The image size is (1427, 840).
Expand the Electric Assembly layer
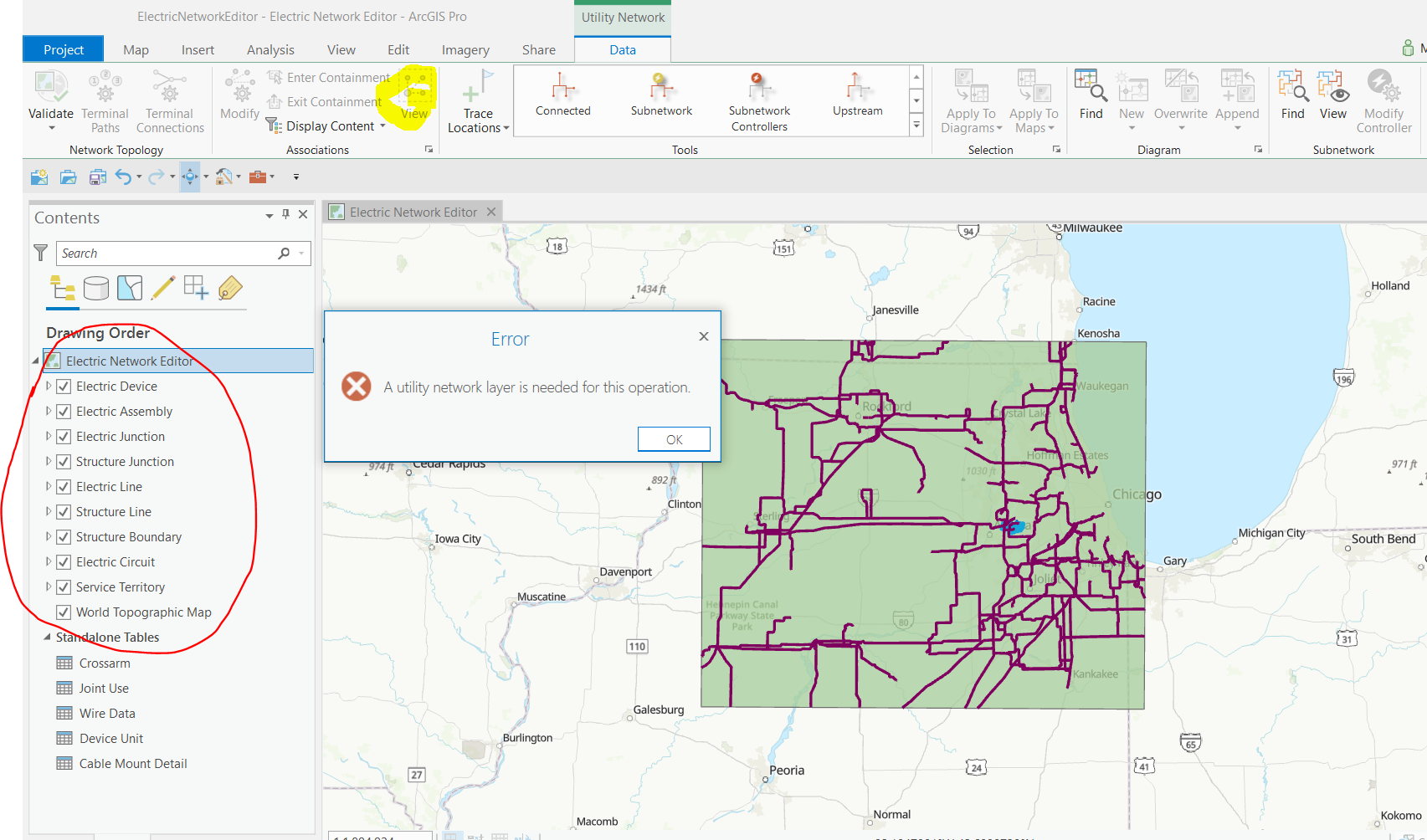49,411
